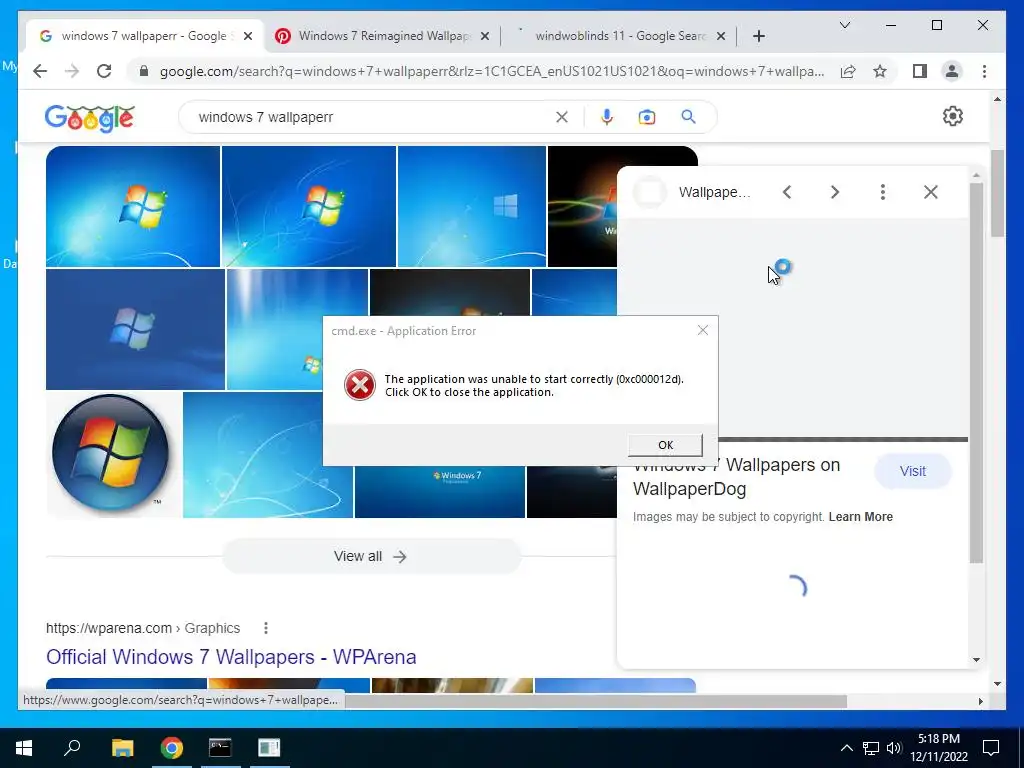The image size is (1024, 768).
Task: Open the Windows 10 logo blue wallpaper thumbnail
Action: pyautogui.click(x=472, y=206)
